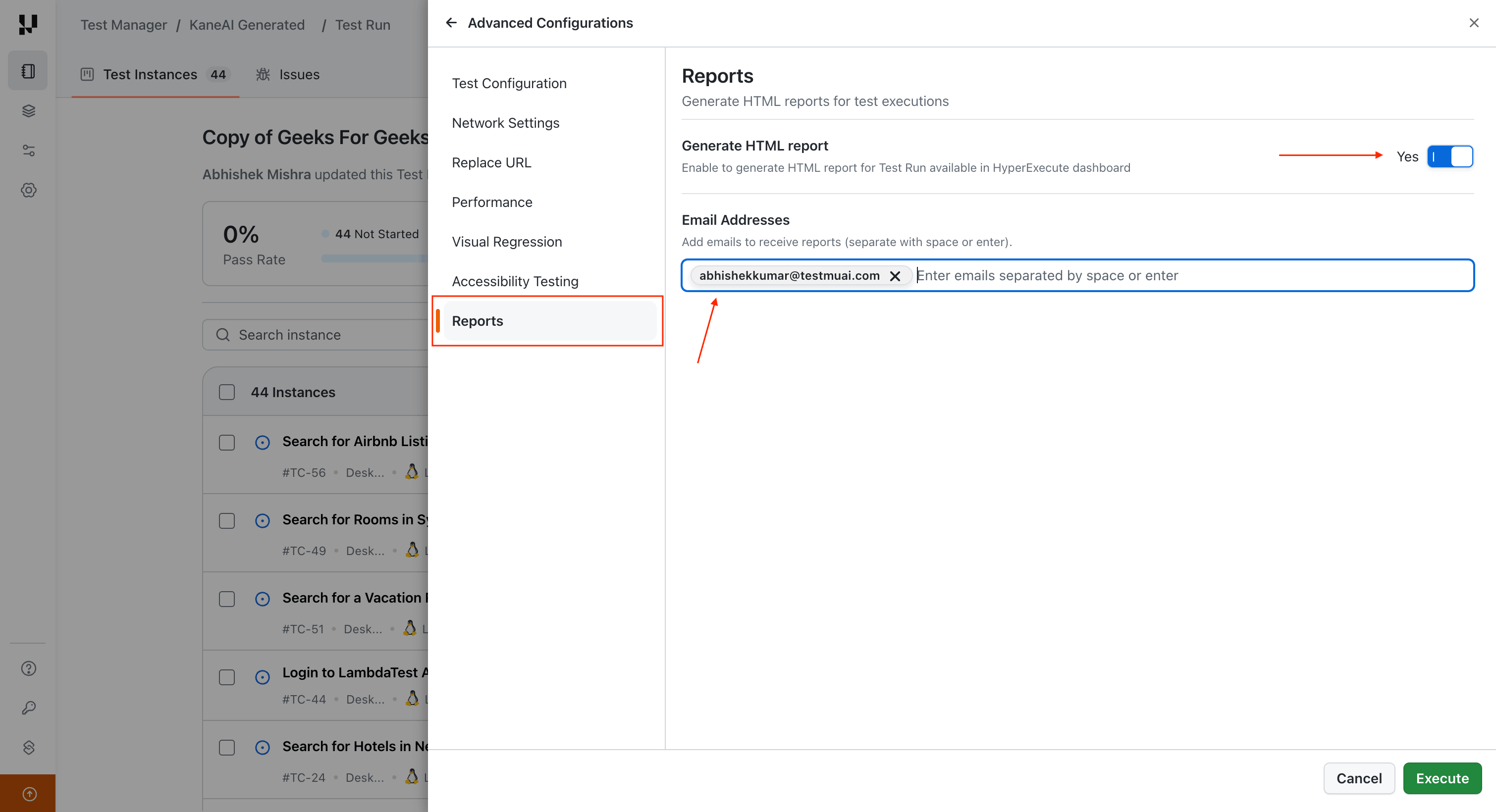Open the sliders configuration icon in sidebar
Screen dimensions: 1496x812
(28, 151)
